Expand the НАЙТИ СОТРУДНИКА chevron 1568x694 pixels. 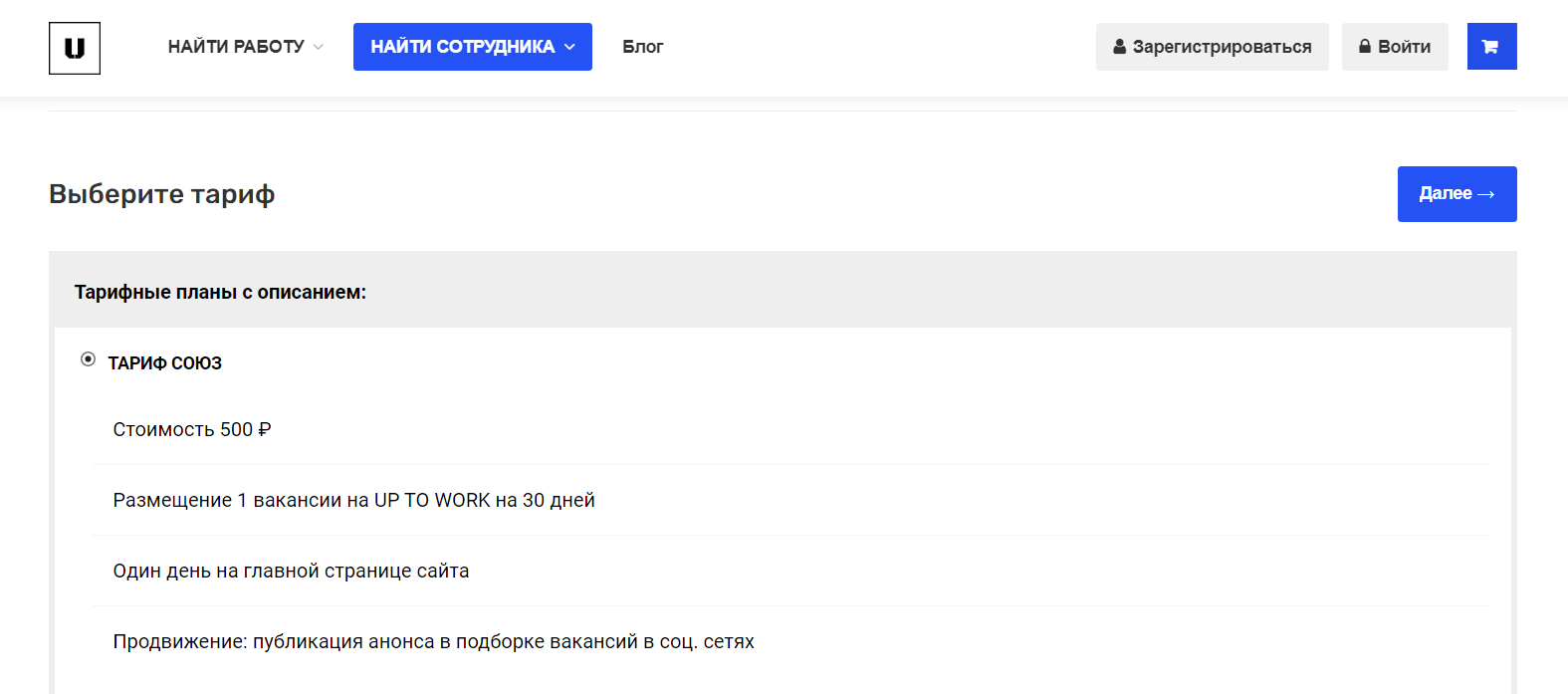570,47
